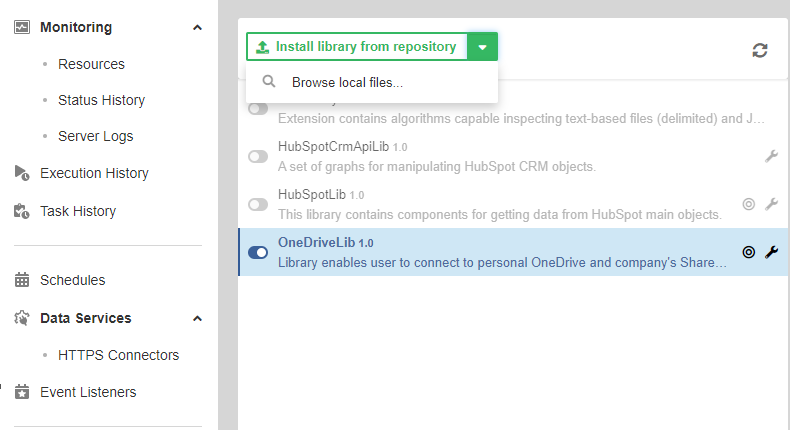The width and height of the screenshot is (790, 430).
Task: Click the wrench icon for HubSpotLib
Action: (771, 204)
